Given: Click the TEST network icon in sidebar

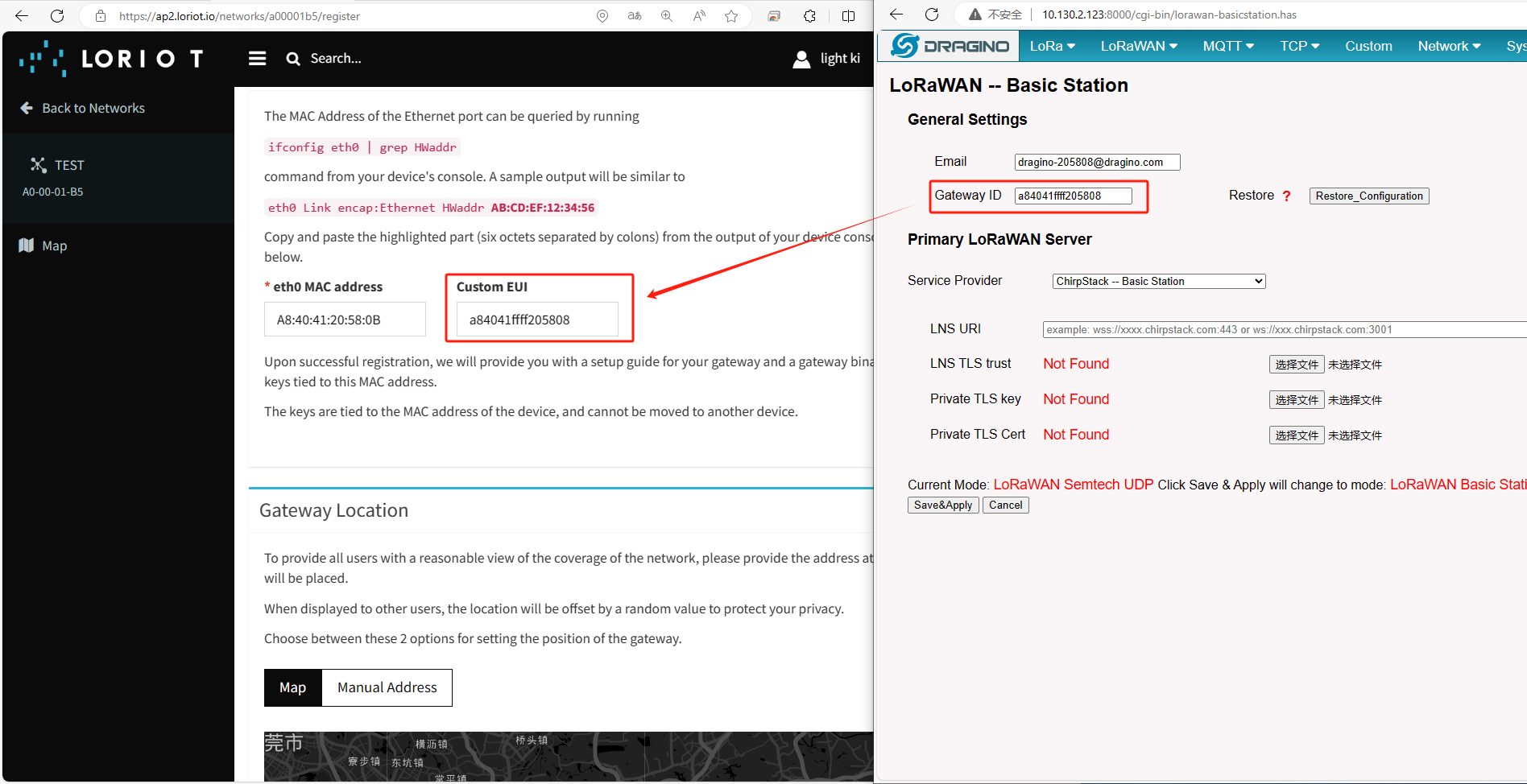Looking at the screenshot, I should 38,165.
